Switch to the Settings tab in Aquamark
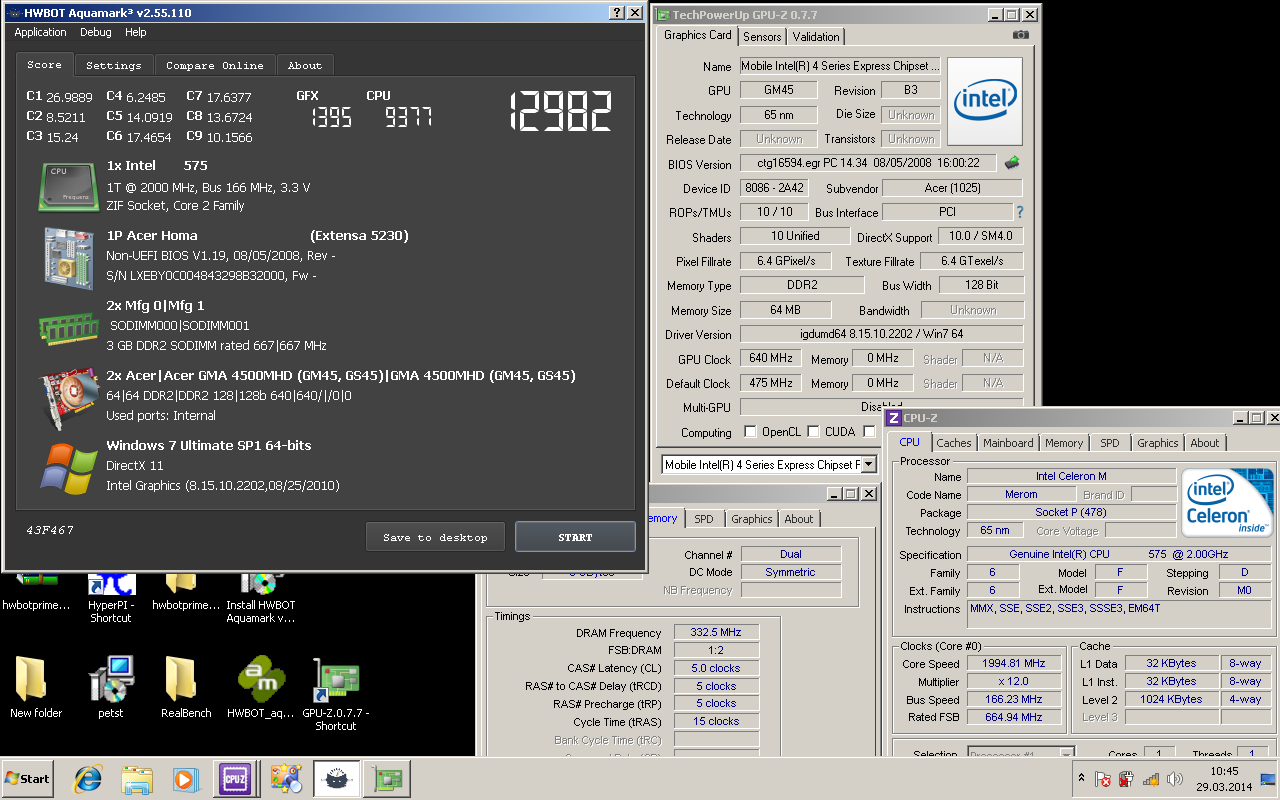 pyautogui.click(x=113, y=65)
